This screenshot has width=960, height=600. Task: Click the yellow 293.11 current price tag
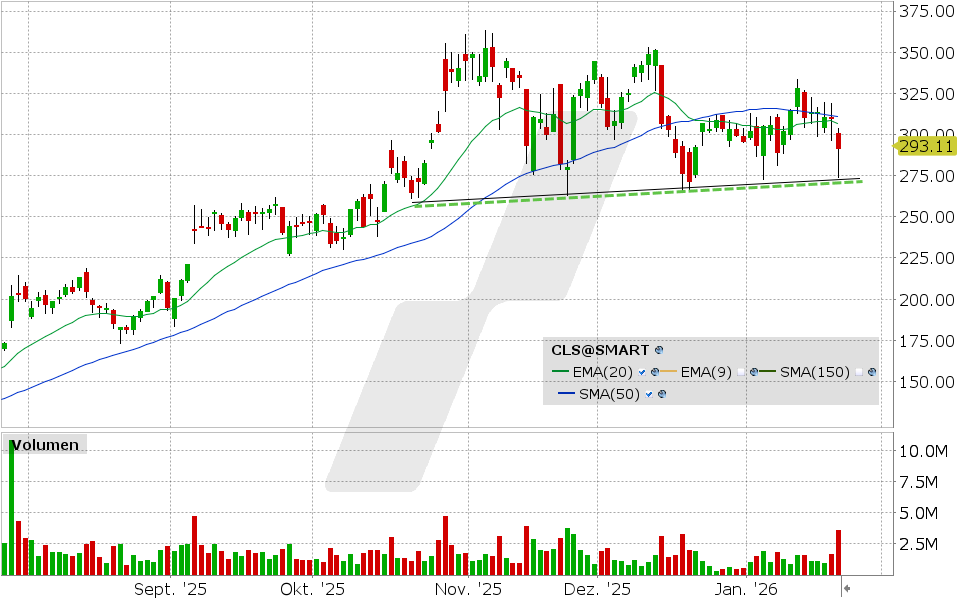(x=925, y=146)
